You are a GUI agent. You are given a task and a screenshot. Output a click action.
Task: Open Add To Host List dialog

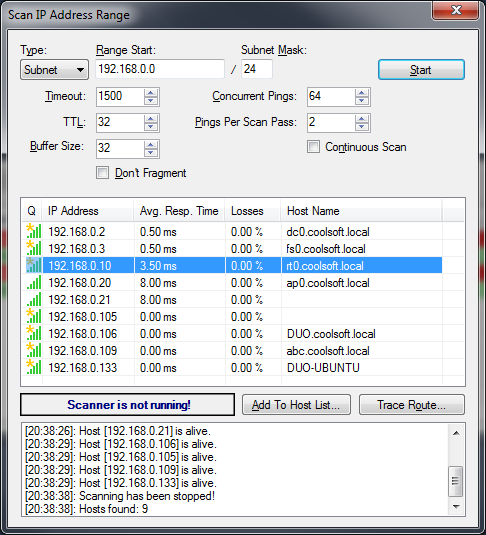(296, 405)
